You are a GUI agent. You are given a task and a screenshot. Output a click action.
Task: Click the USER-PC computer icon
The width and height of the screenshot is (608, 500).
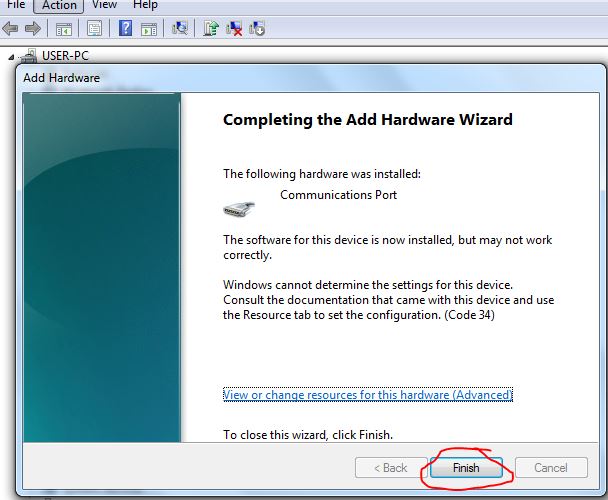(29, 56)
